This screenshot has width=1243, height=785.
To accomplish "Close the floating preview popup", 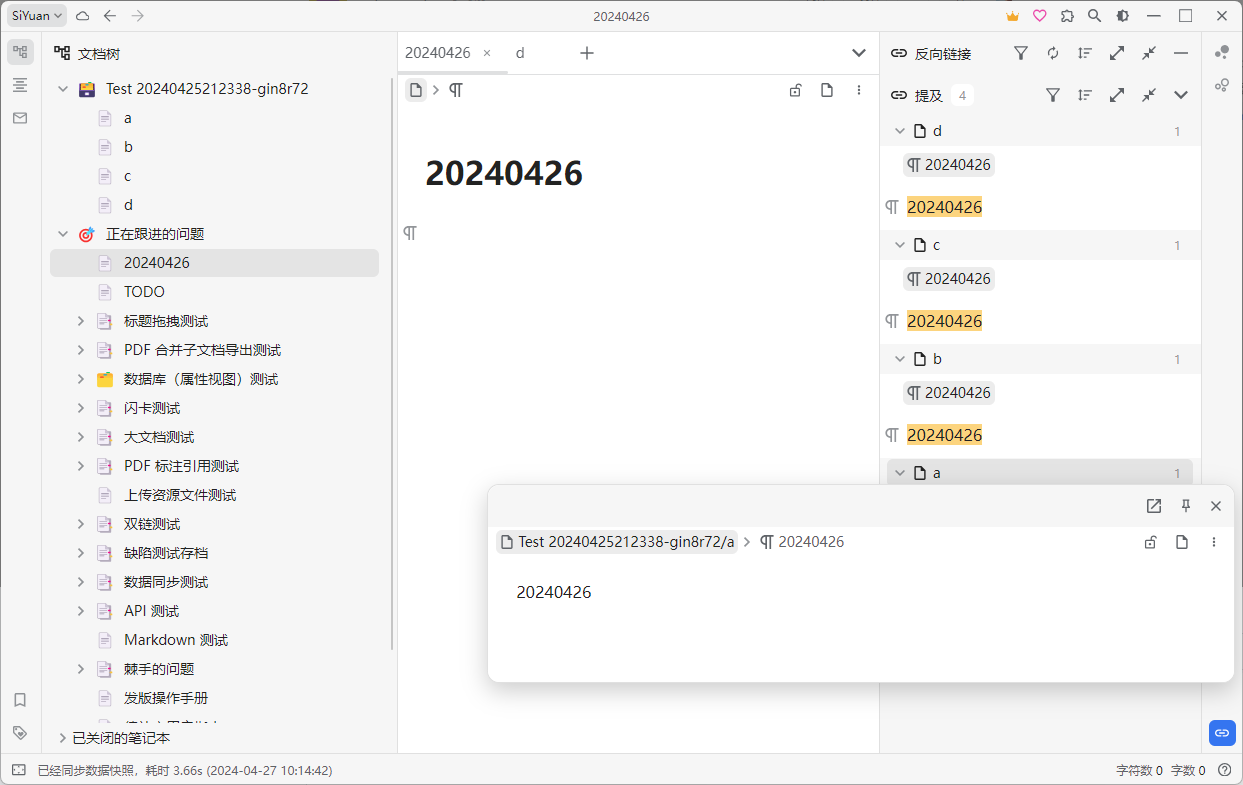I will pyautogui.click(x=1216, y=506).
